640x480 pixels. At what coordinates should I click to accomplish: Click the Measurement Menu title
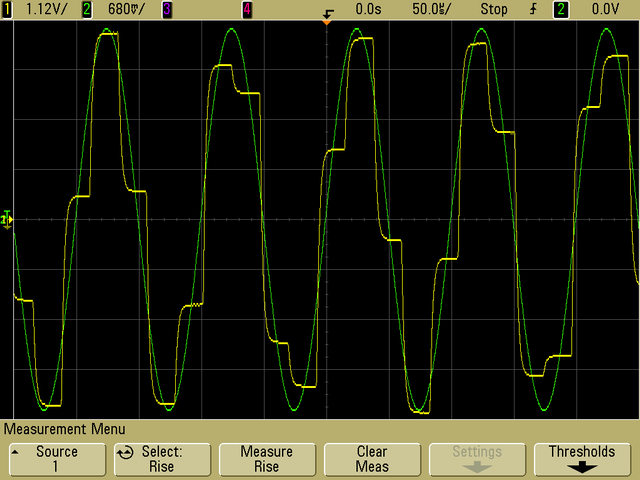click(64, 429)
